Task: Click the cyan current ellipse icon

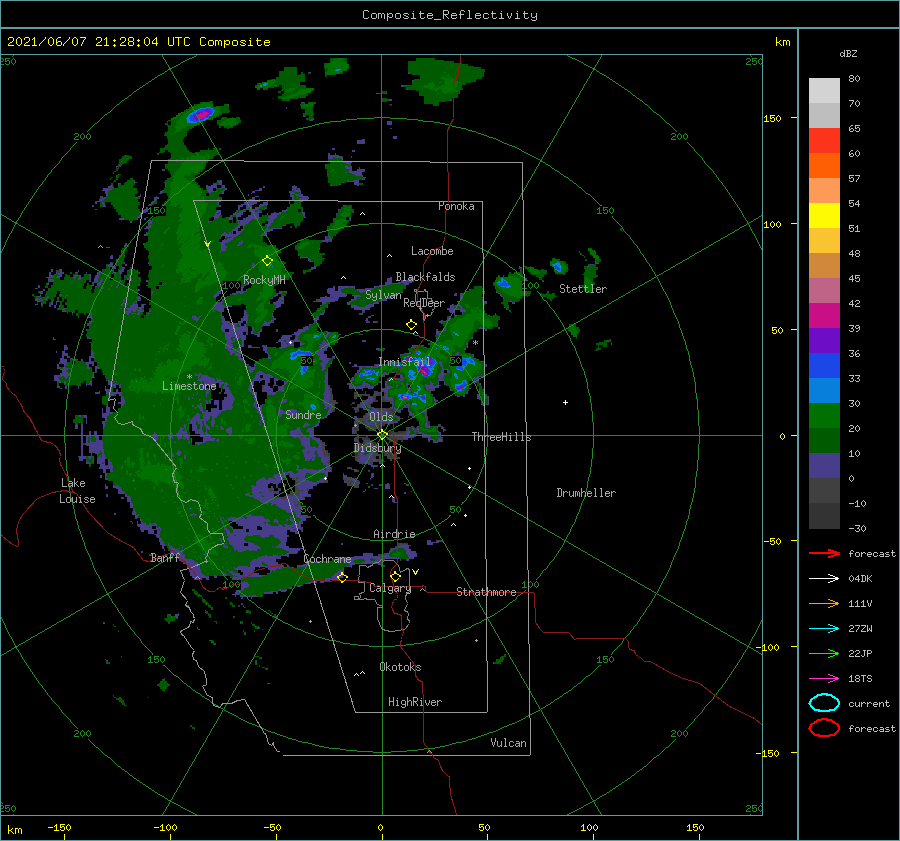Action: click(824, 703)
